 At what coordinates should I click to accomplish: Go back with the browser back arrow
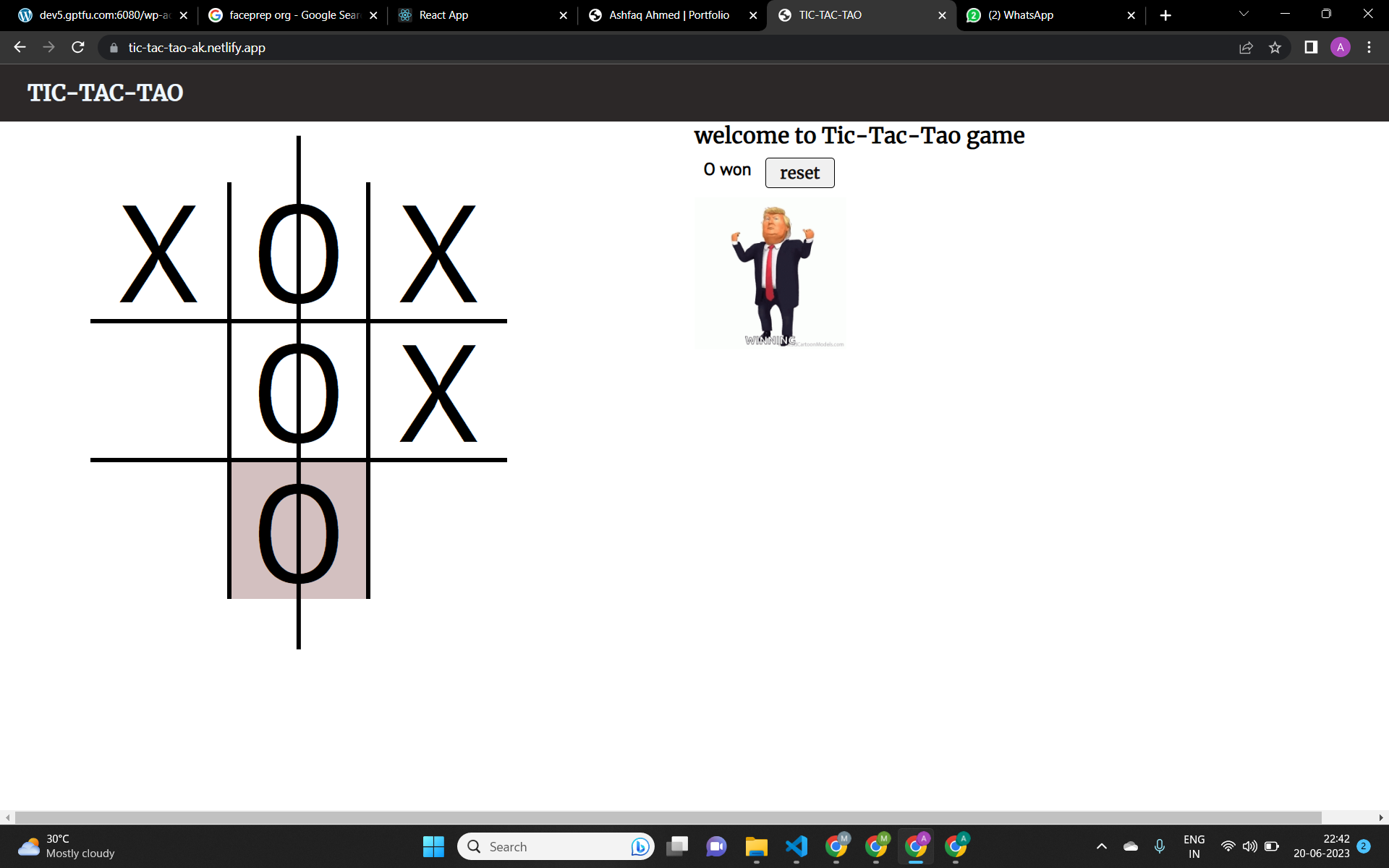click(20, 47)
